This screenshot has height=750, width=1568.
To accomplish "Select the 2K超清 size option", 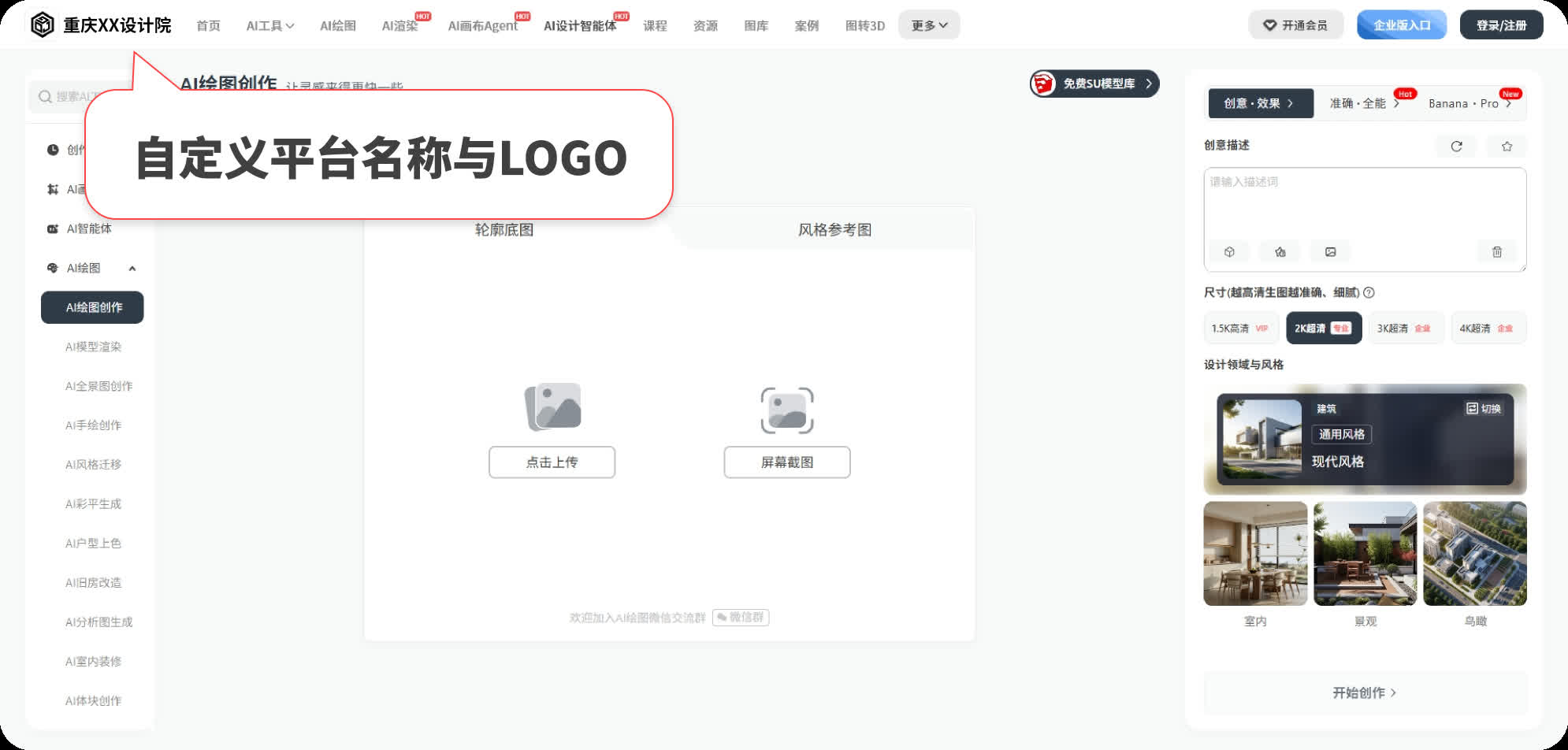I will click(1324, 329).
